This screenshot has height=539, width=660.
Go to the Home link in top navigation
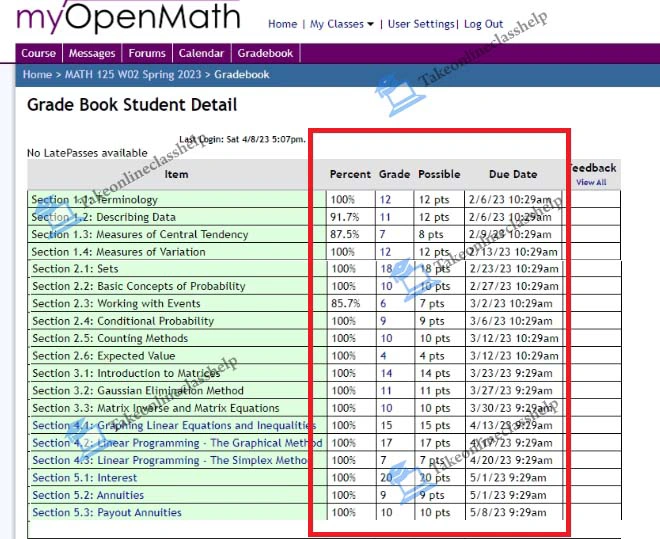click(282, 24)
